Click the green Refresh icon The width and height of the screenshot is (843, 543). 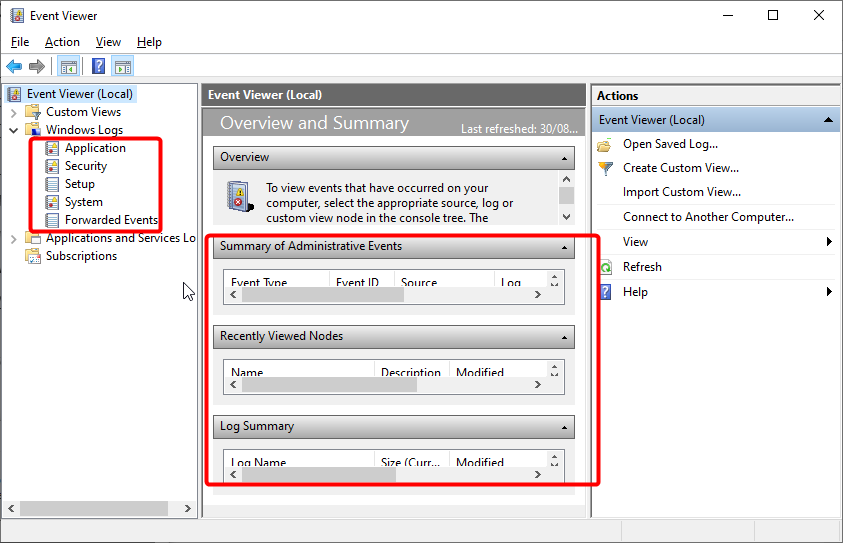pos(606,267)
